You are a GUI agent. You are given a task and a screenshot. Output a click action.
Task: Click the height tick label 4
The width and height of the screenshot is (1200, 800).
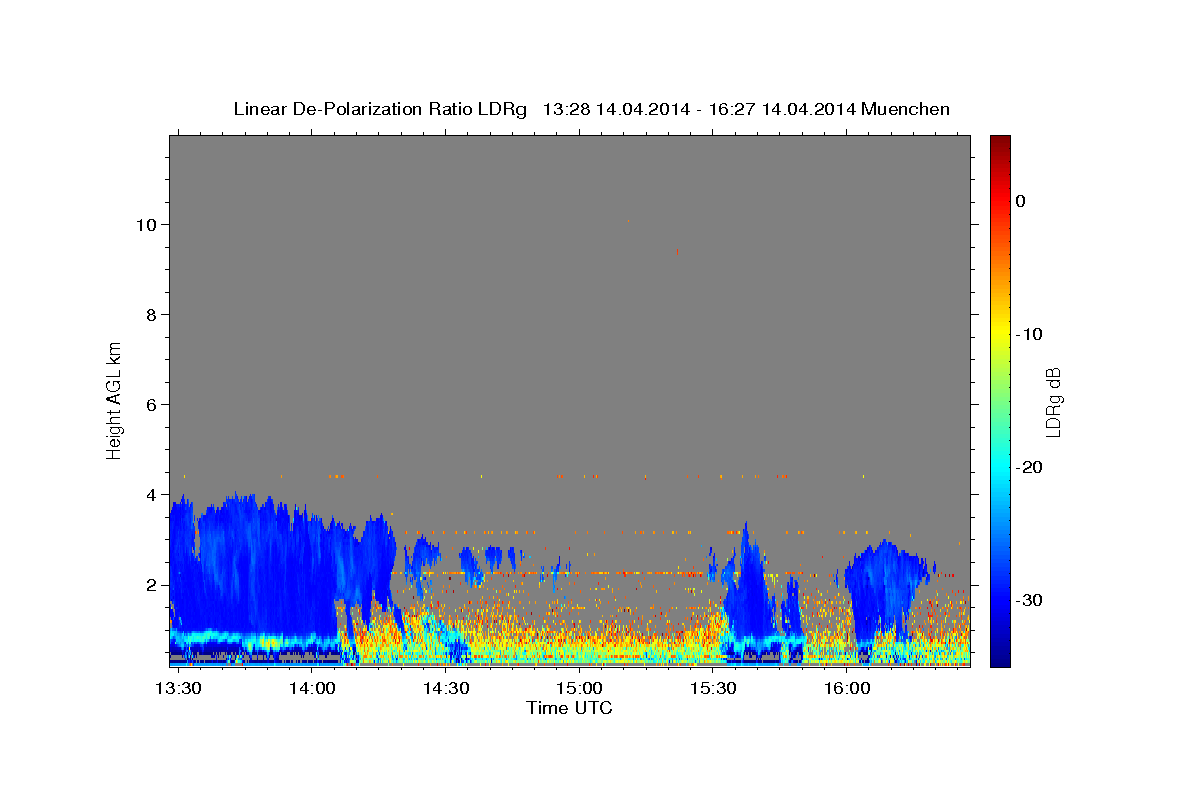151,494
